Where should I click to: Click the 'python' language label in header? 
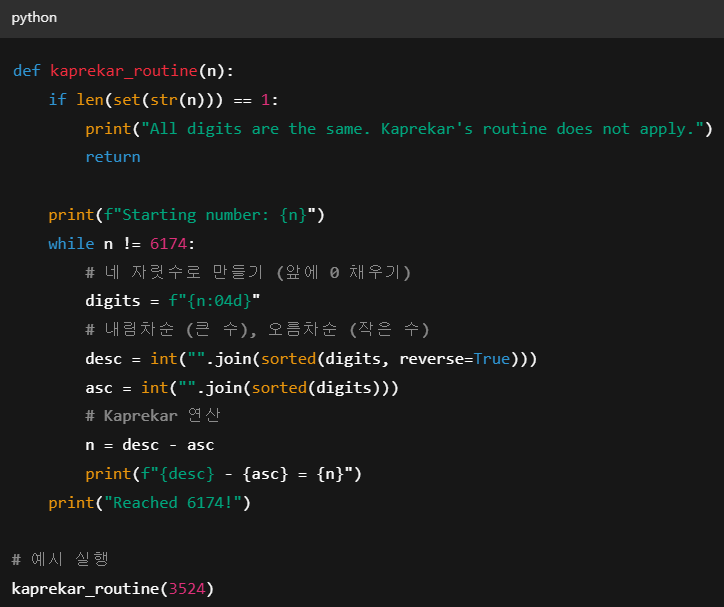[34, 18]
